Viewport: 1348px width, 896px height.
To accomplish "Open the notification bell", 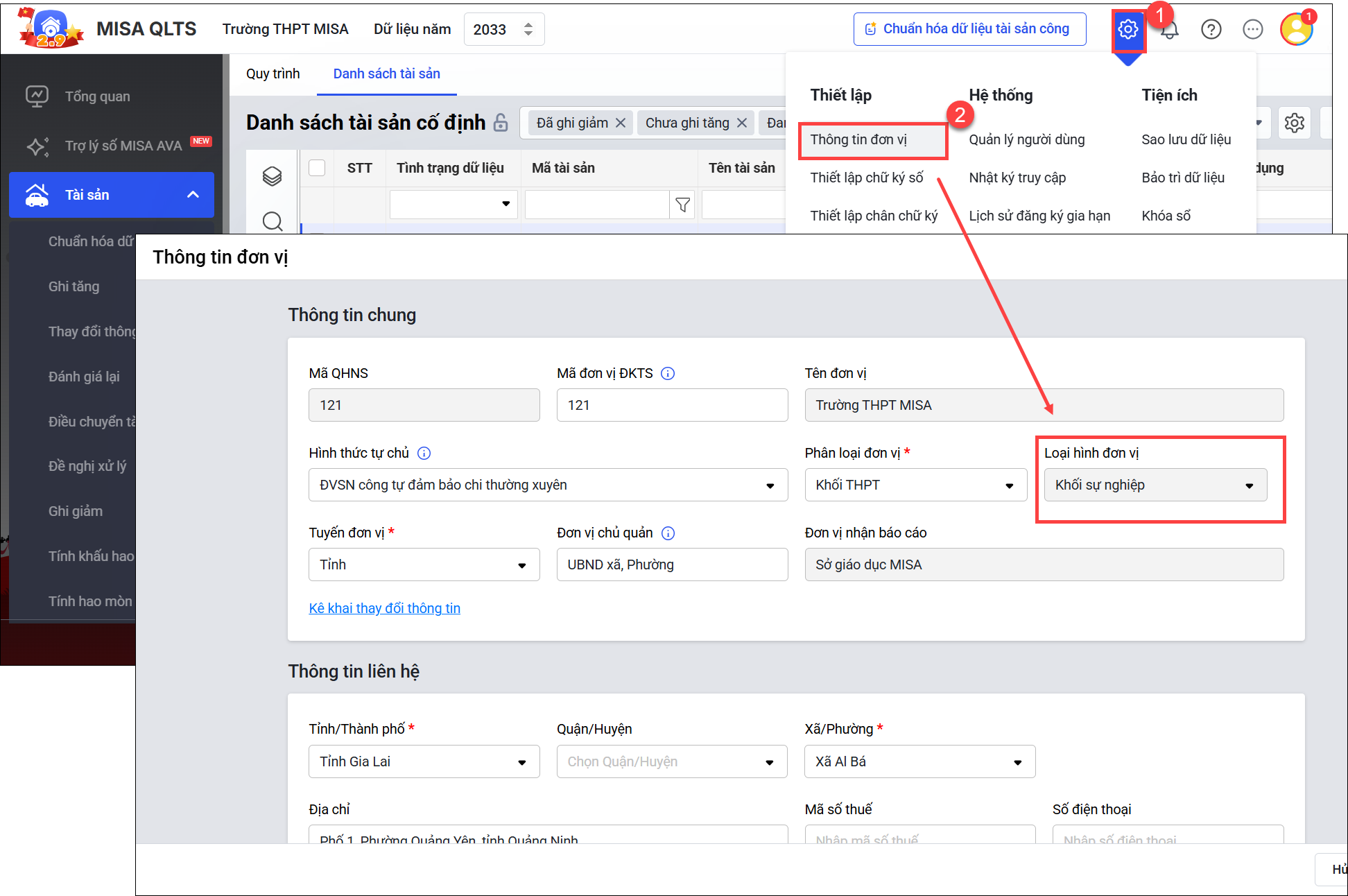I will [x=1170, y=31].
